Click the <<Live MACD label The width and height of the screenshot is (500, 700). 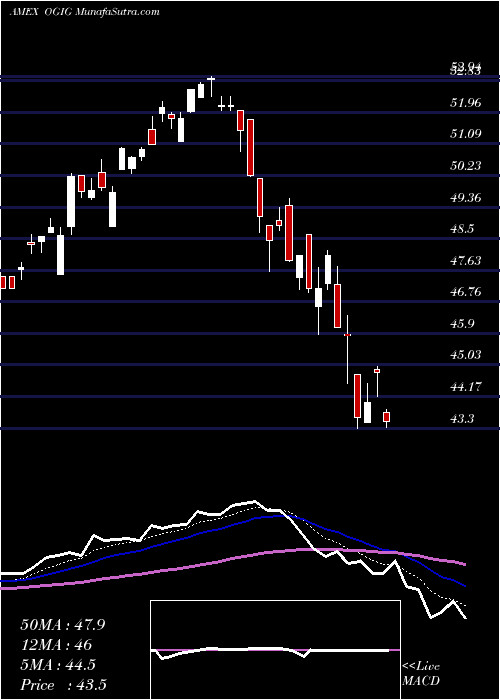(x=421, y=674)
